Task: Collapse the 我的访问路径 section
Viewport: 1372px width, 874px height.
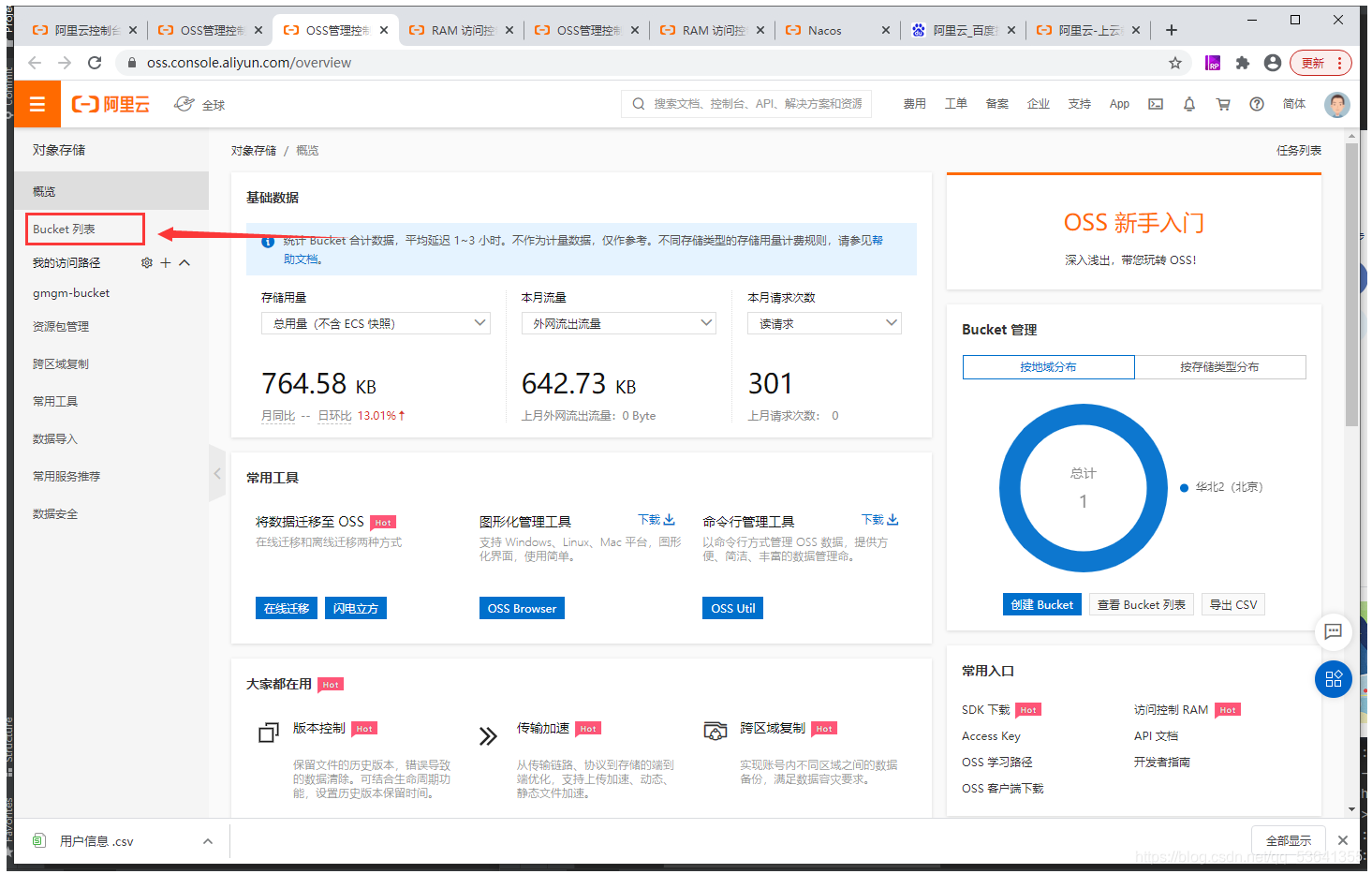Action: click(x=184, y=263)
